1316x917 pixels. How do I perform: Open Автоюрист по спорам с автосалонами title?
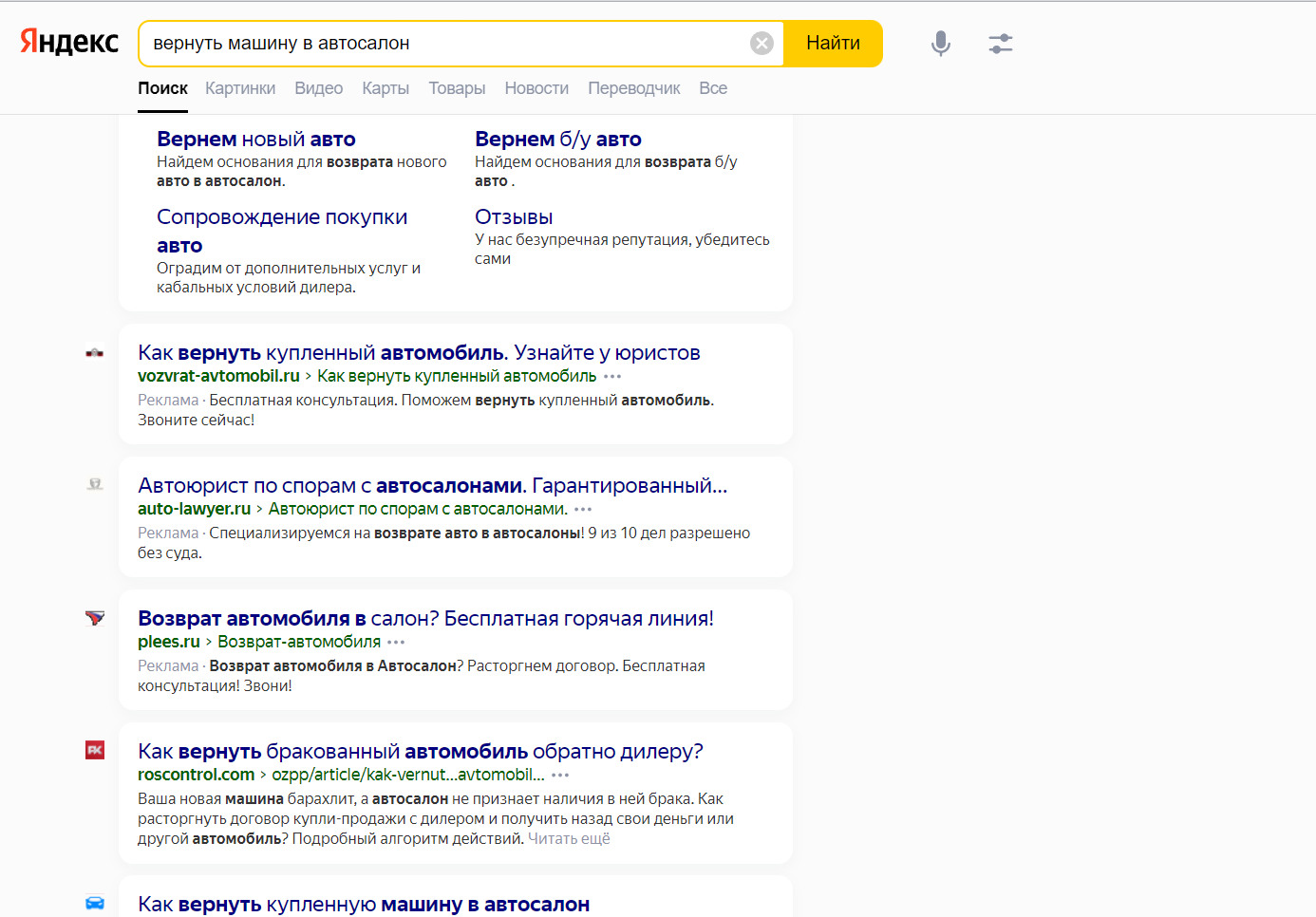point(433,486)
